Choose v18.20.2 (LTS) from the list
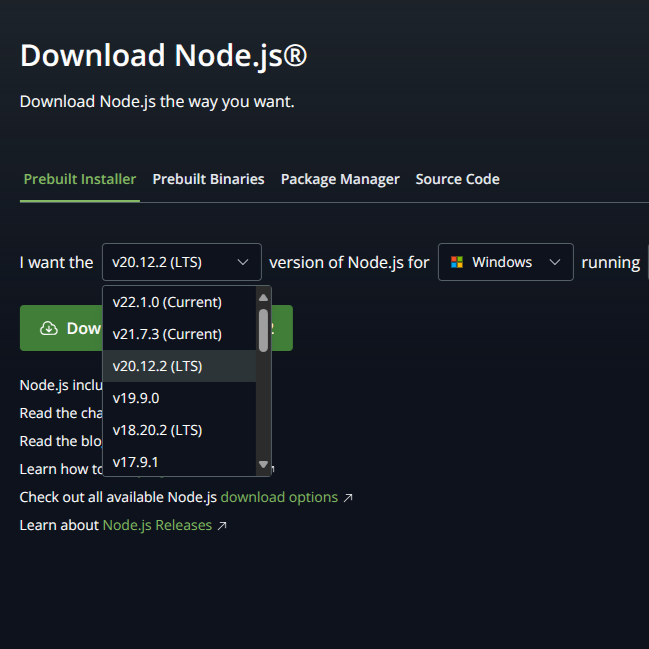The width and height of the screenshot is (649, 649). [157, 430]
